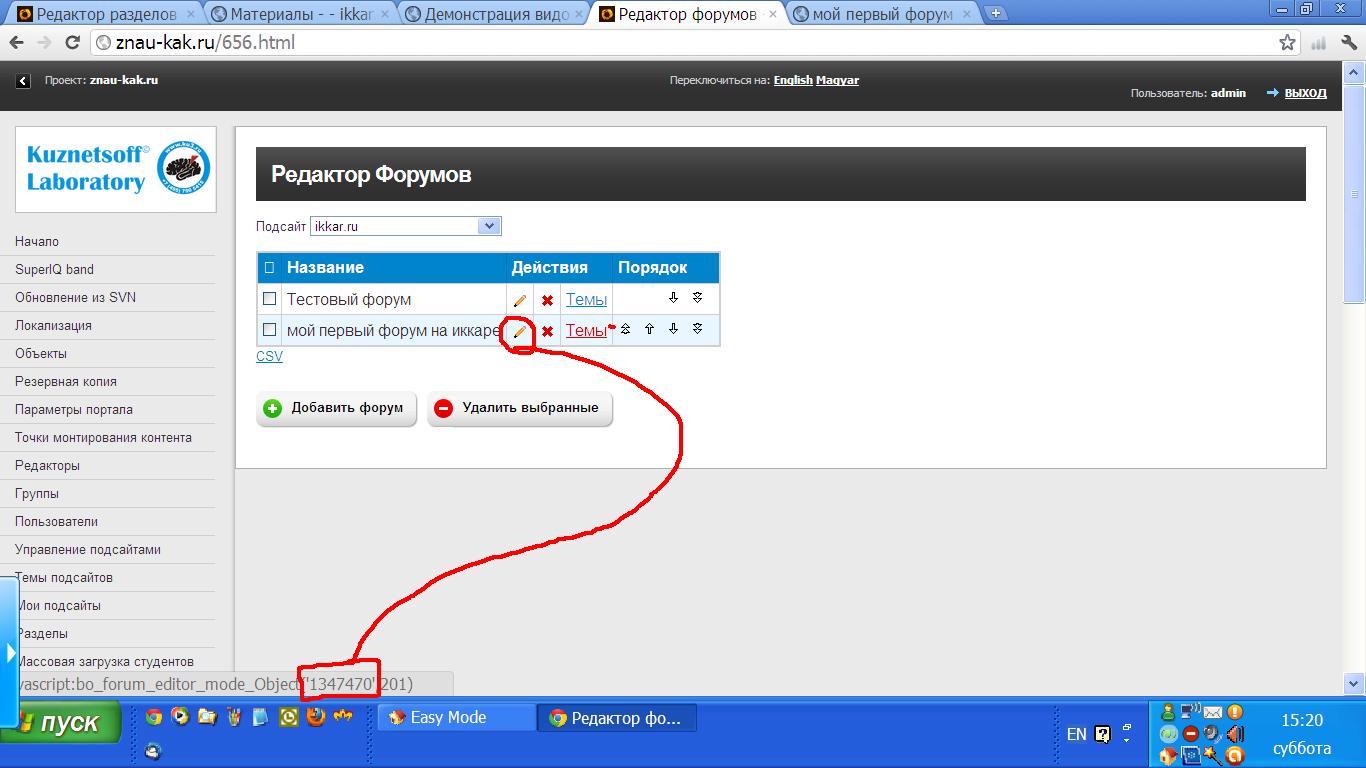Open the CSV export link
The width and height of the screenshot is (1366, 768).
pyautogui.click(x=269, y=356)
